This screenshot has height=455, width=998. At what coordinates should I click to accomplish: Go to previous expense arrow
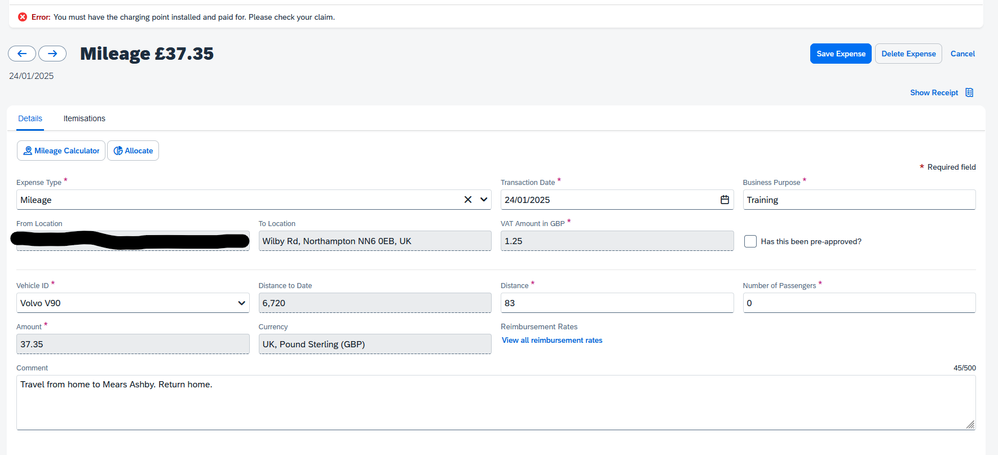tap(22, 54)
